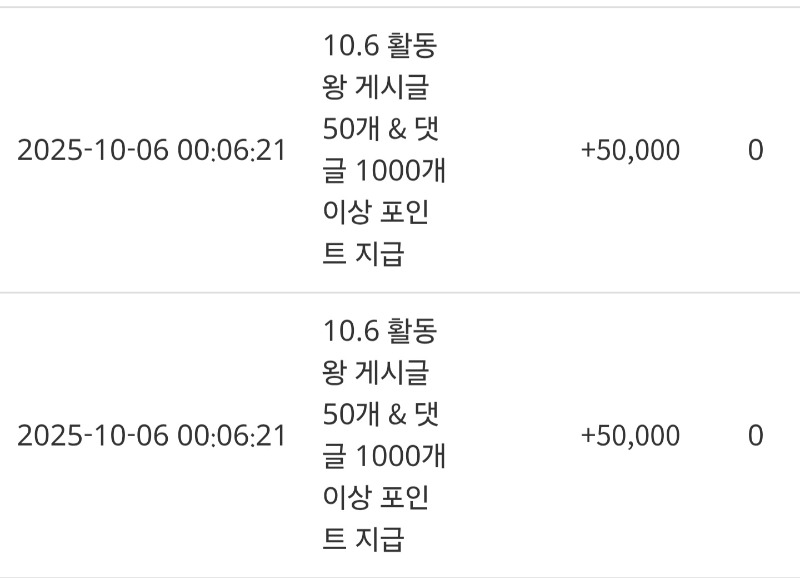The width and height of the screenshot is (800, 578).
Task: Click '글 1000개' text in the bottom row
Action: [385, 457]
